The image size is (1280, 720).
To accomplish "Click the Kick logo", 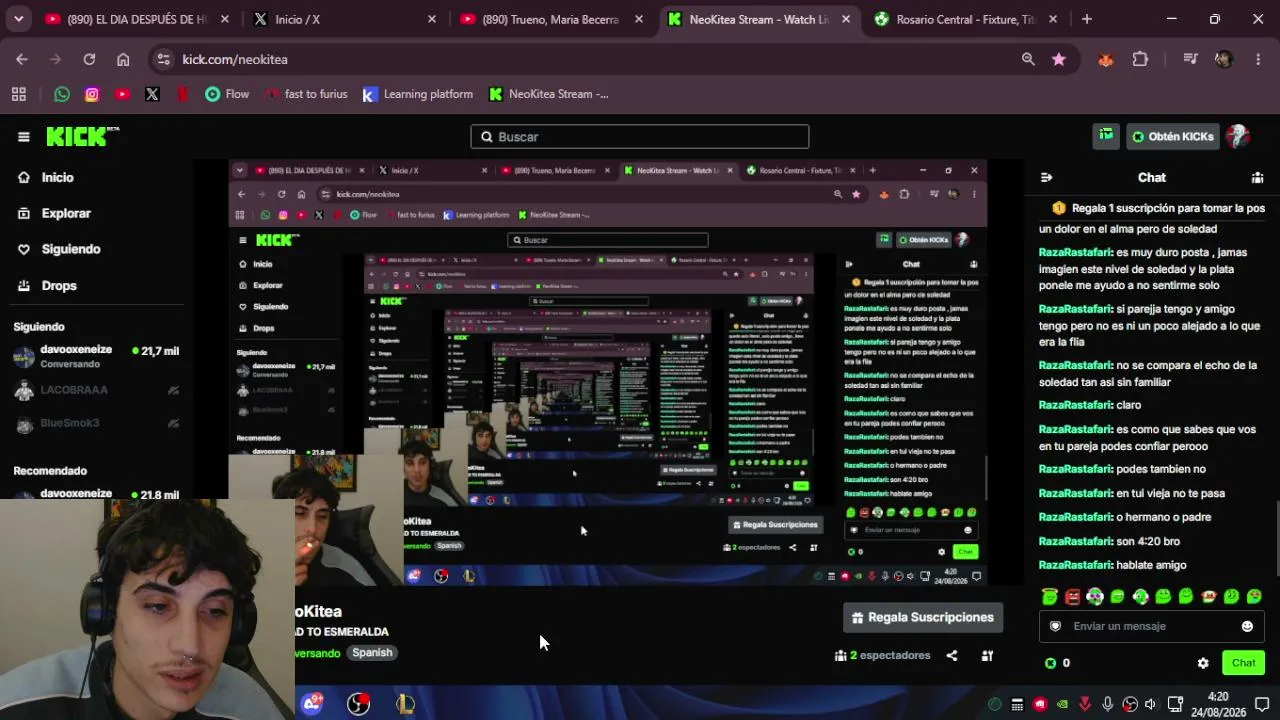I will point(82,136).
